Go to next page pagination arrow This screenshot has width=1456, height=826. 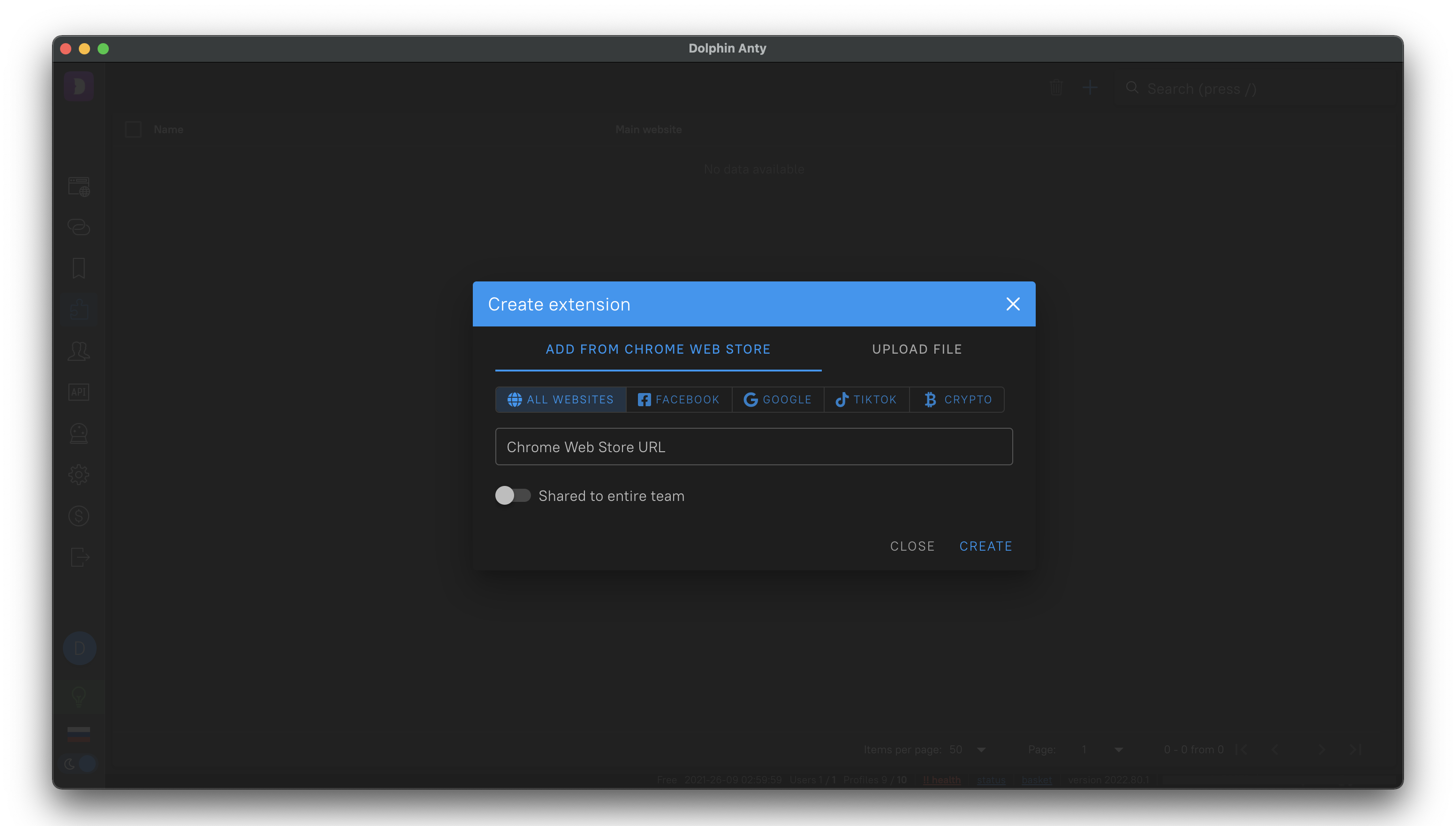click(1321, 750)
